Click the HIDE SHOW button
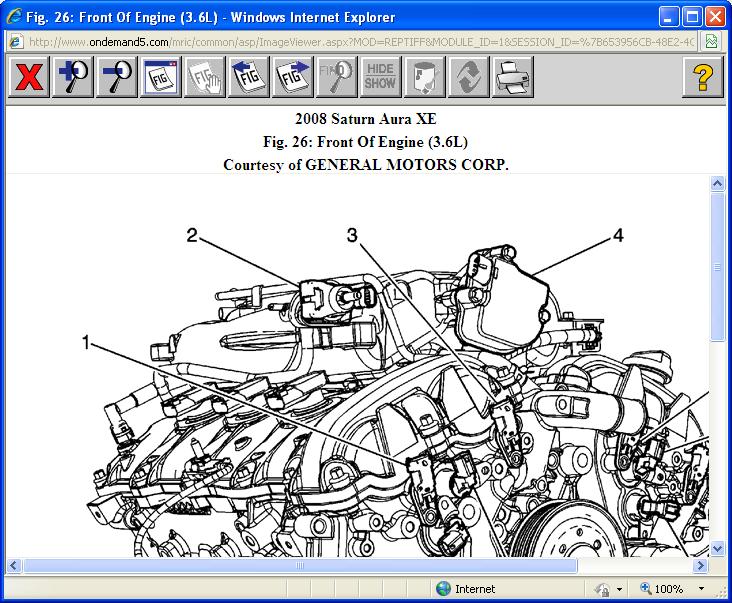Image resolution: width=732 pixels, height=603 pixels. (x=380, y=77)
